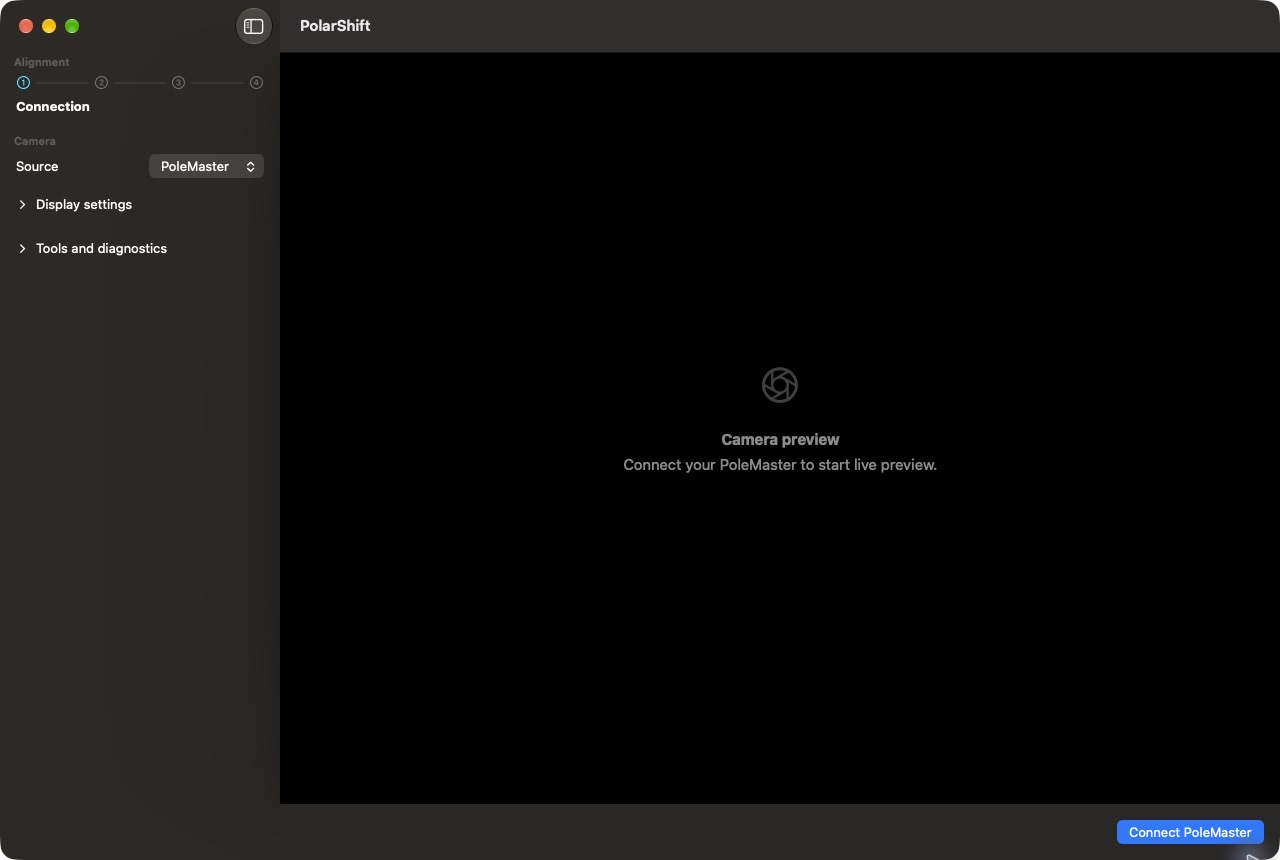Maximize window with green button

[72, 26]
